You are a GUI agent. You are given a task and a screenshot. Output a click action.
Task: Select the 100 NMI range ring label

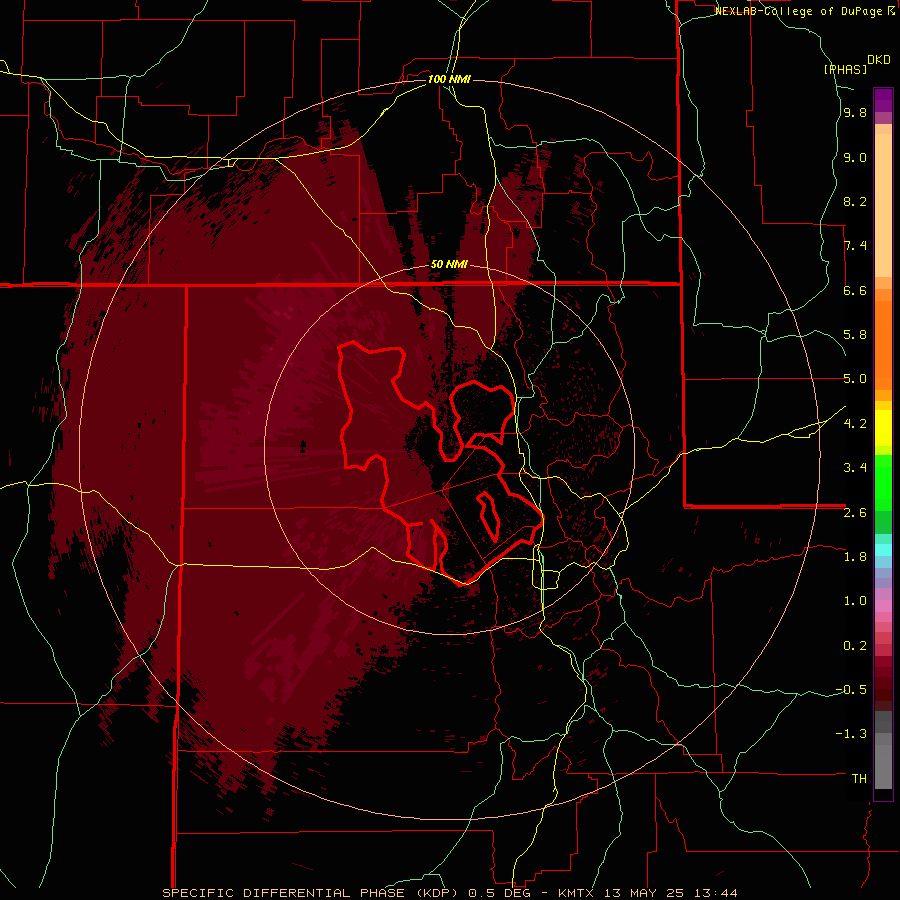click(449, 79)
